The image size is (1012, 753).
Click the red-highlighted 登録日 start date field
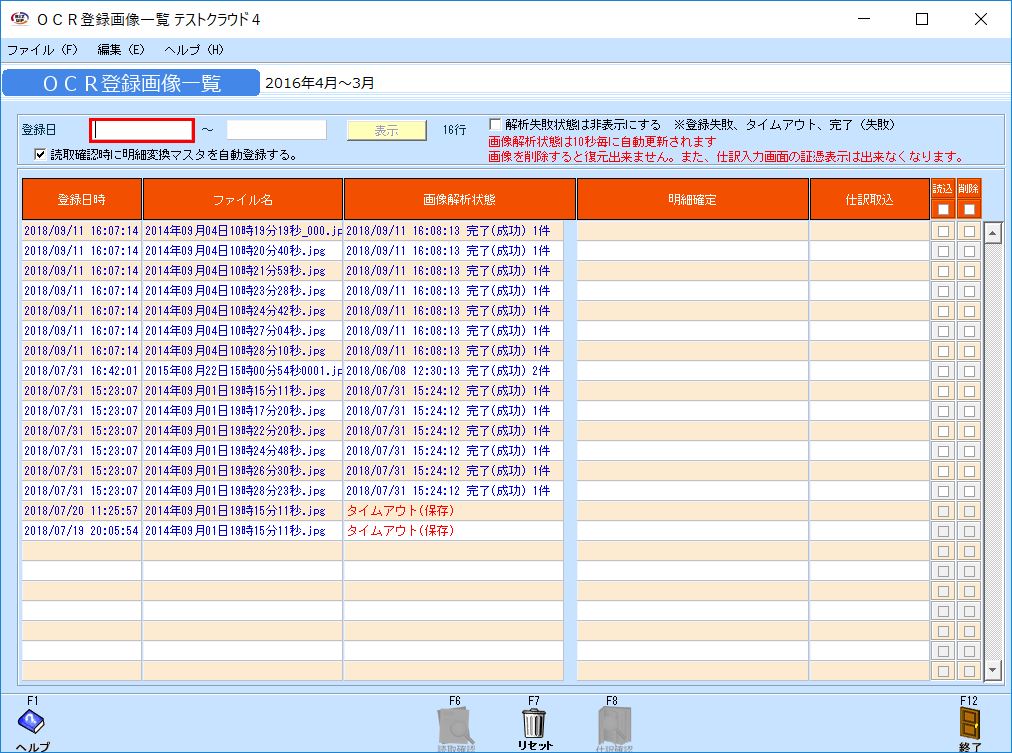(x=140, y=129)
